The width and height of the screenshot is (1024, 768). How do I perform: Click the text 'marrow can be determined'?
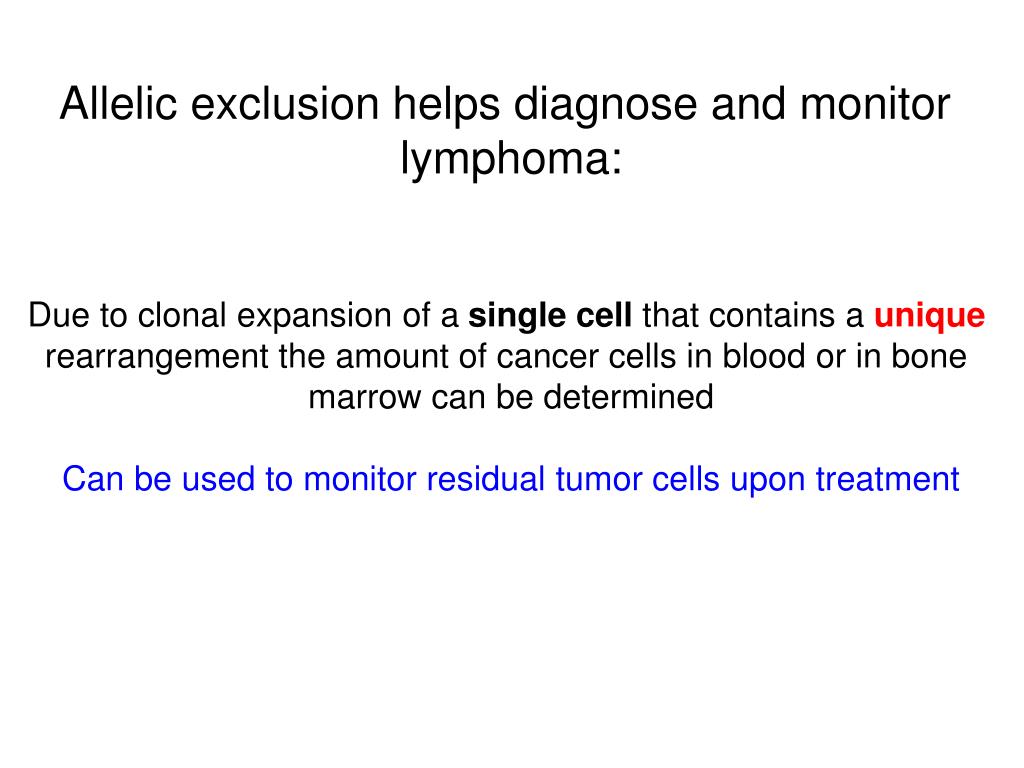(511, 397)
